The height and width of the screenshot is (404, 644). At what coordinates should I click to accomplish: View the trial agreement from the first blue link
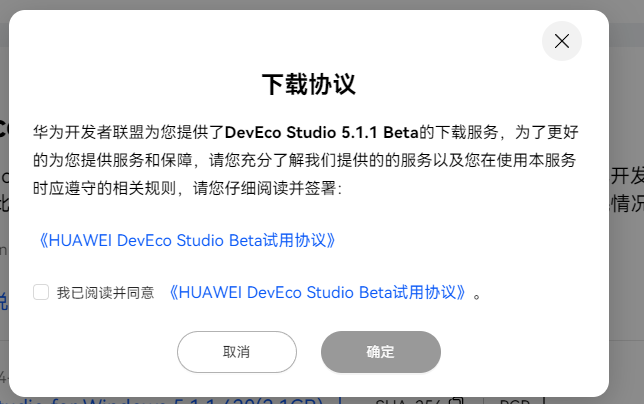point(186,241)
